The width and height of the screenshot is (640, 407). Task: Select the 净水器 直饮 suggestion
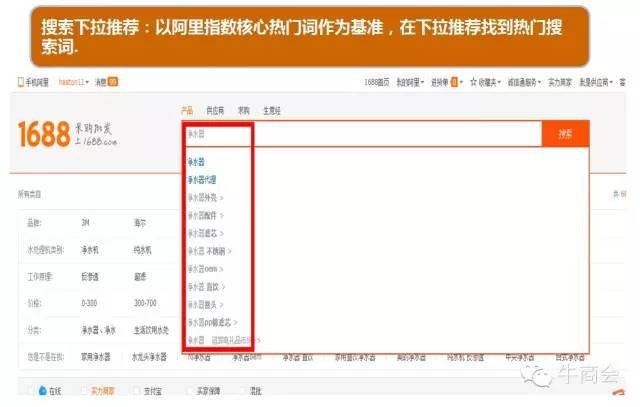(x=203, y=287)
